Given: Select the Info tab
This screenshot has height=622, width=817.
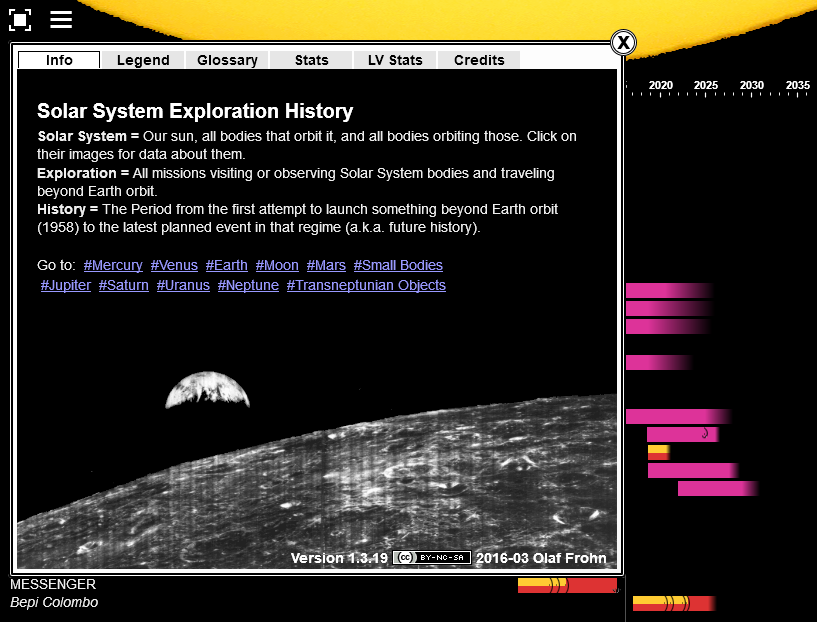Looking at the screenshot, I should 58,60.
